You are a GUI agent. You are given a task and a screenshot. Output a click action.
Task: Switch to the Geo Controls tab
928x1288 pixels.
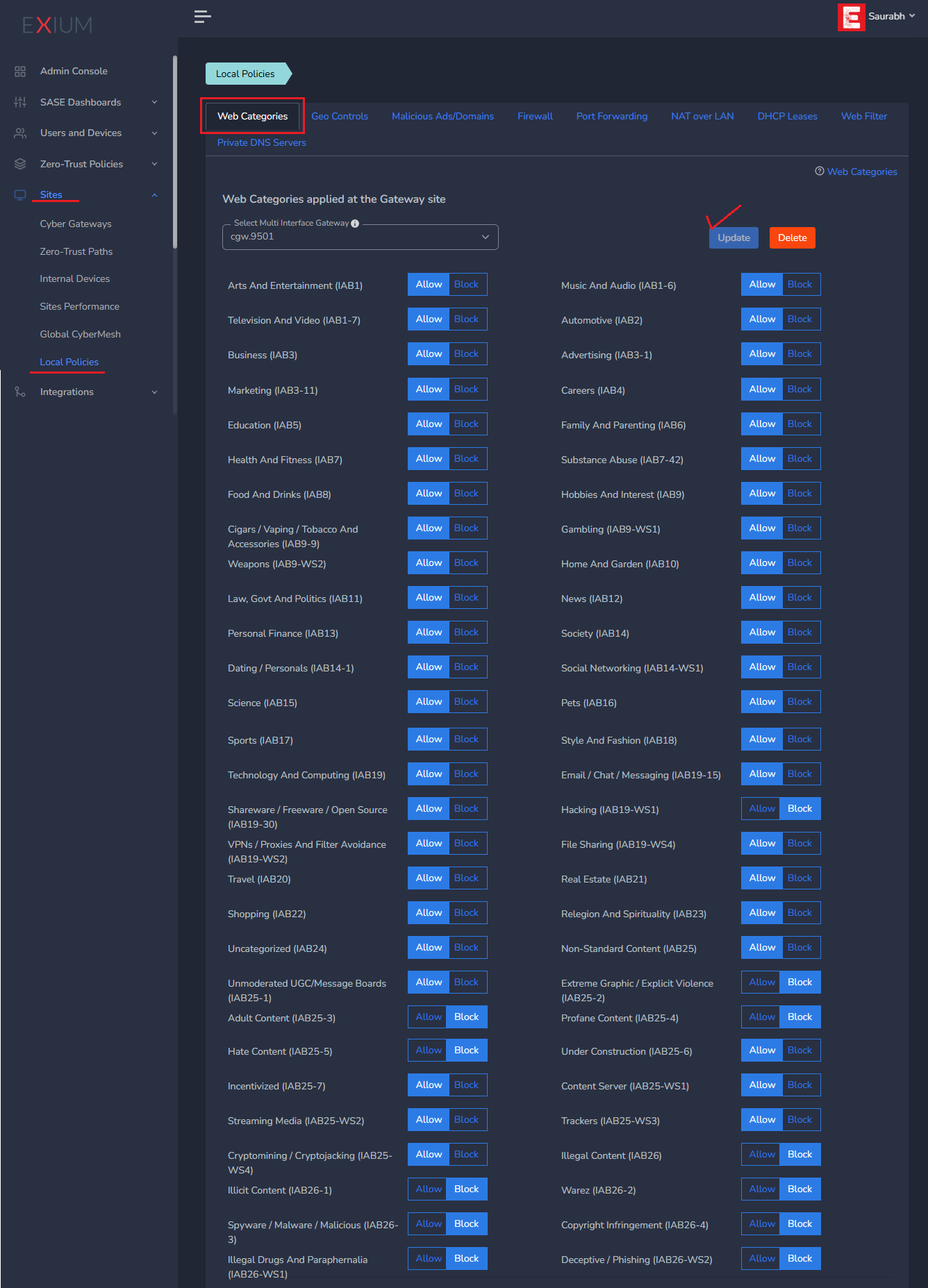[x=340, y=117]
